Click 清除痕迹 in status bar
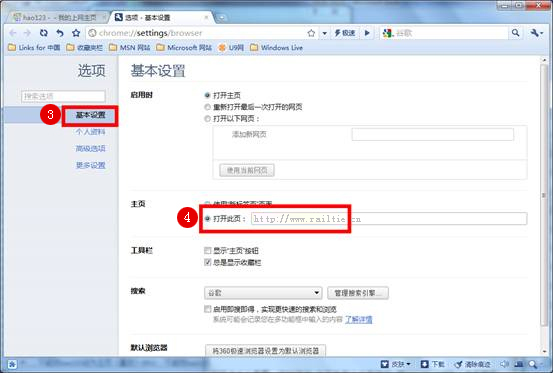The width and height of the screenshot is (553, 373). click(x=473, y=364)
